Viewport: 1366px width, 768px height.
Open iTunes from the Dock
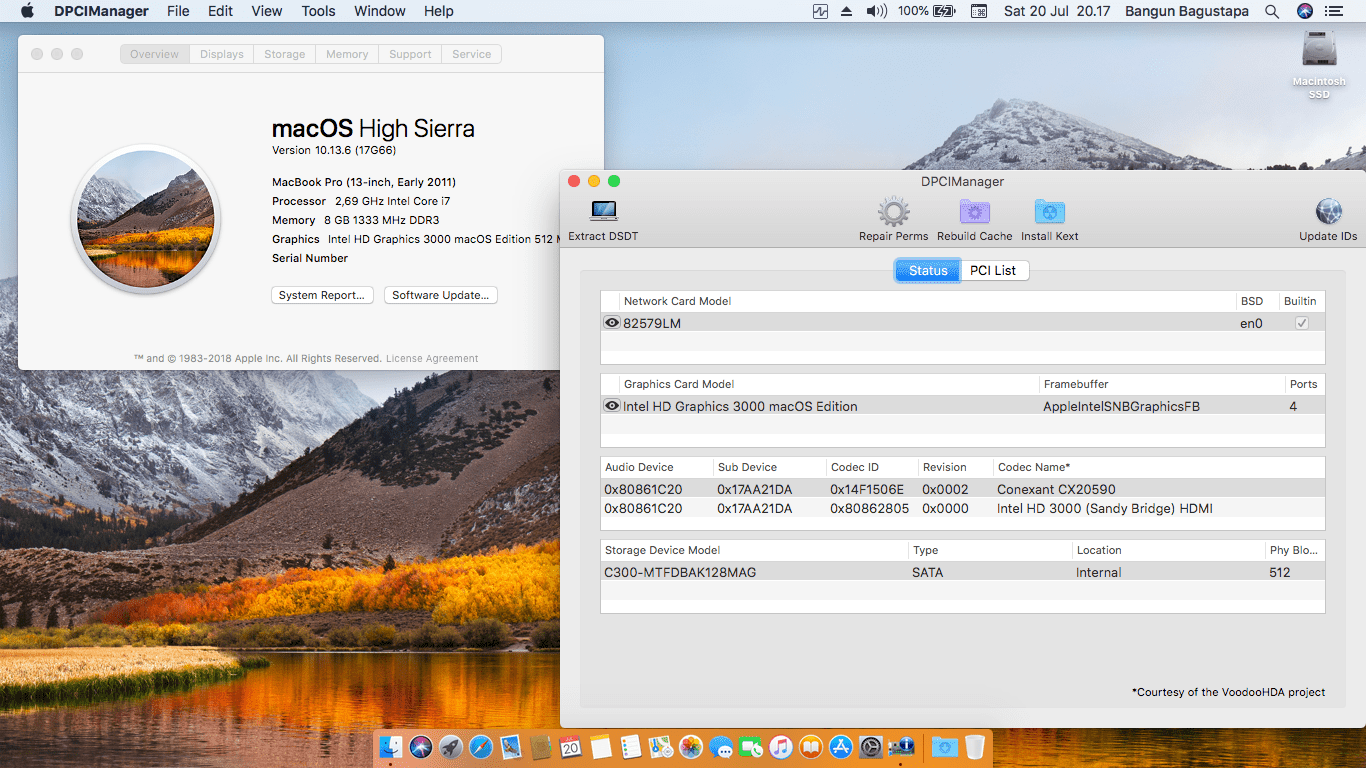coord(781,747)
